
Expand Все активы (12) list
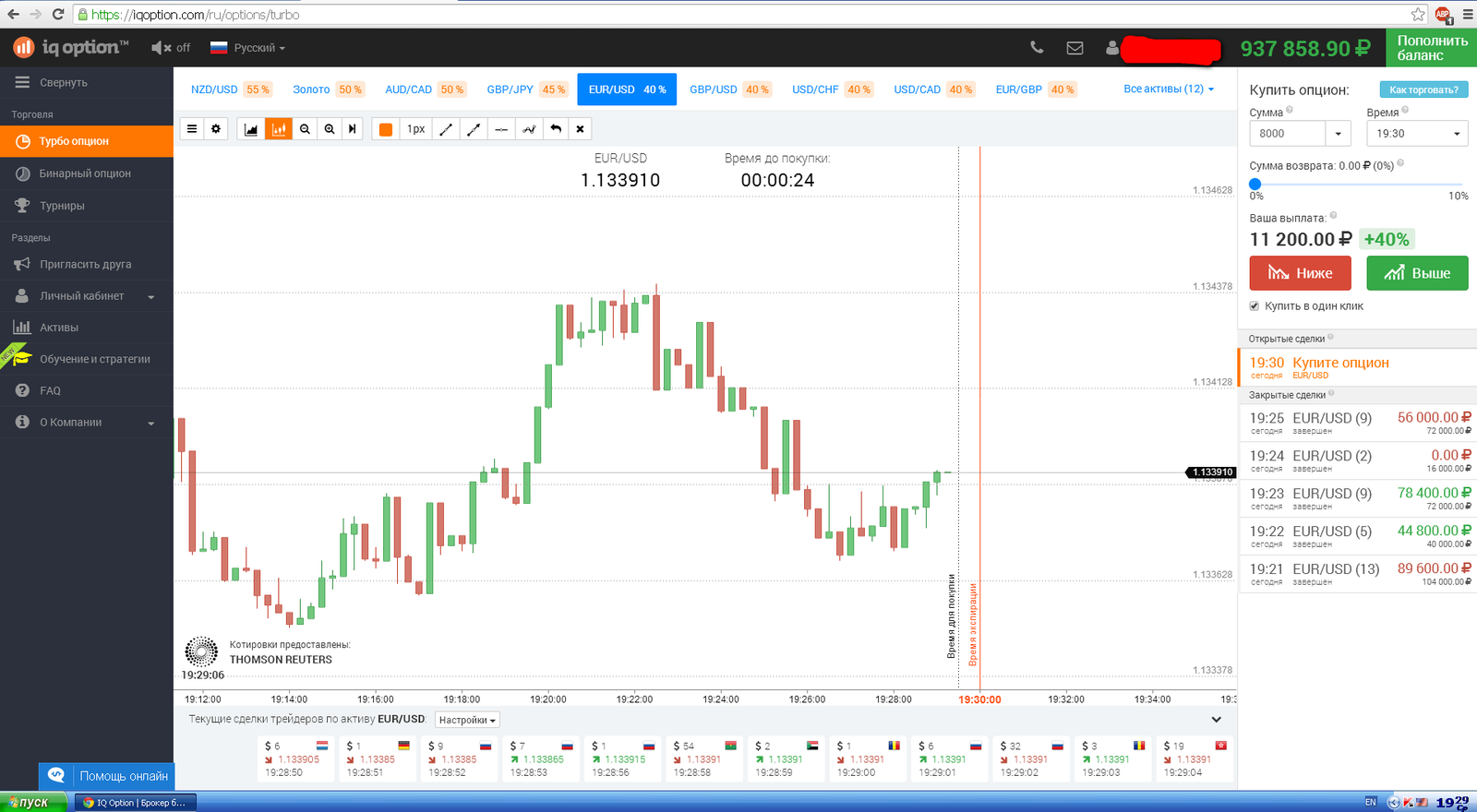[x=1169, y=90]
